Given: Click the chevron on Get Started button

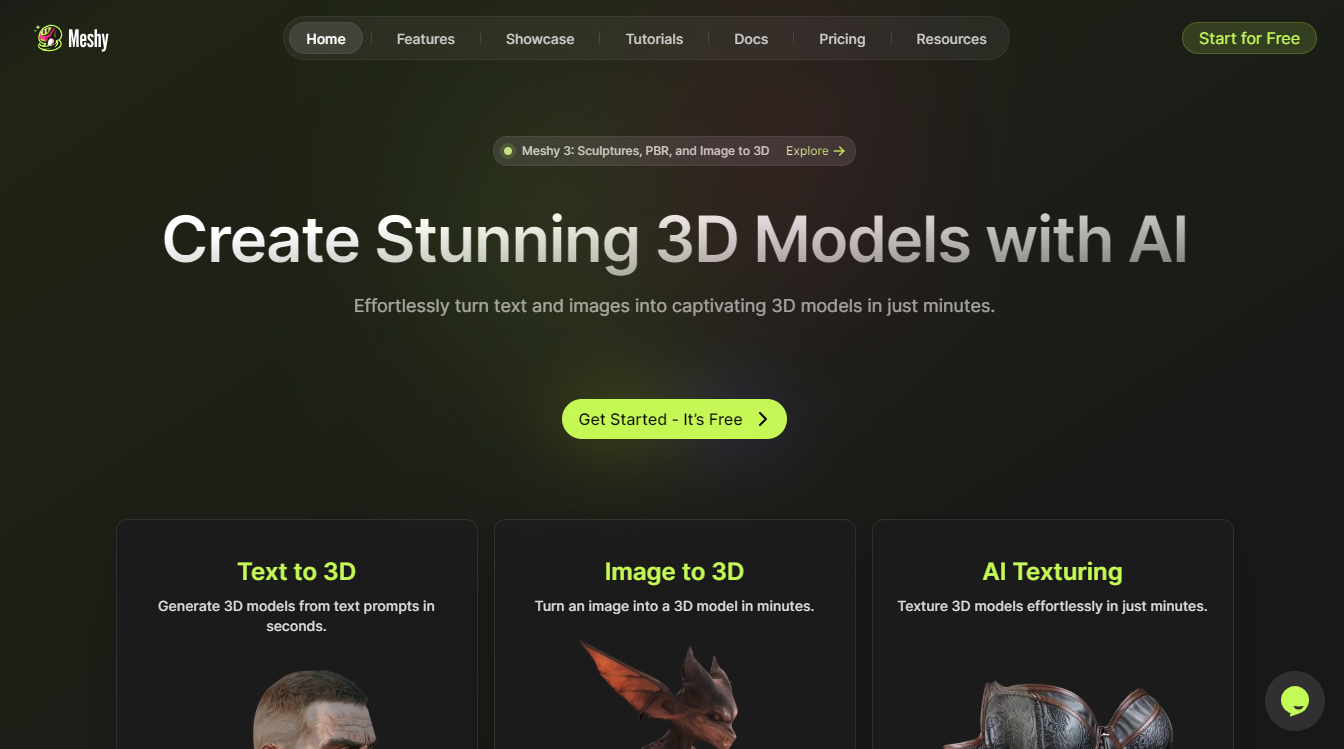Looking at the screenshot, I should pos(763,419).
